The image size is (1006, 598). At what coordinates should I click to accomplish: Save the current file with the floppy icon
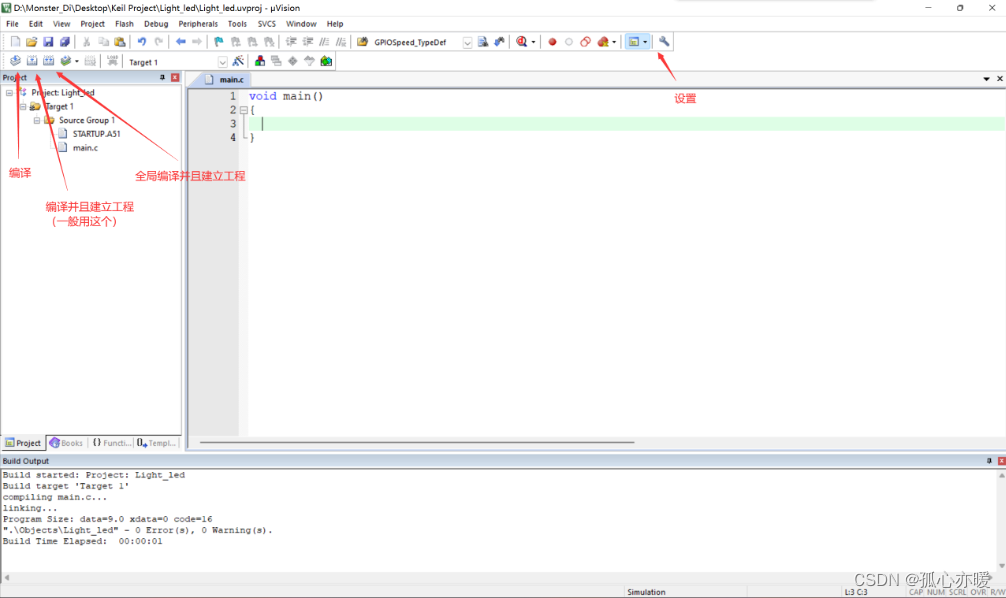(48, 42)
